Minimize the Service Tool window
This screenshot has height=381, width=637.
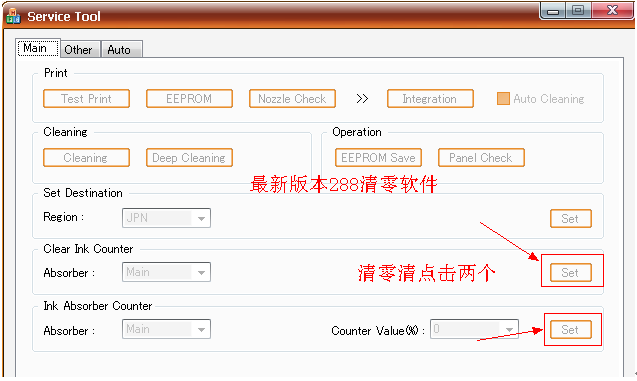click(553, 11)
